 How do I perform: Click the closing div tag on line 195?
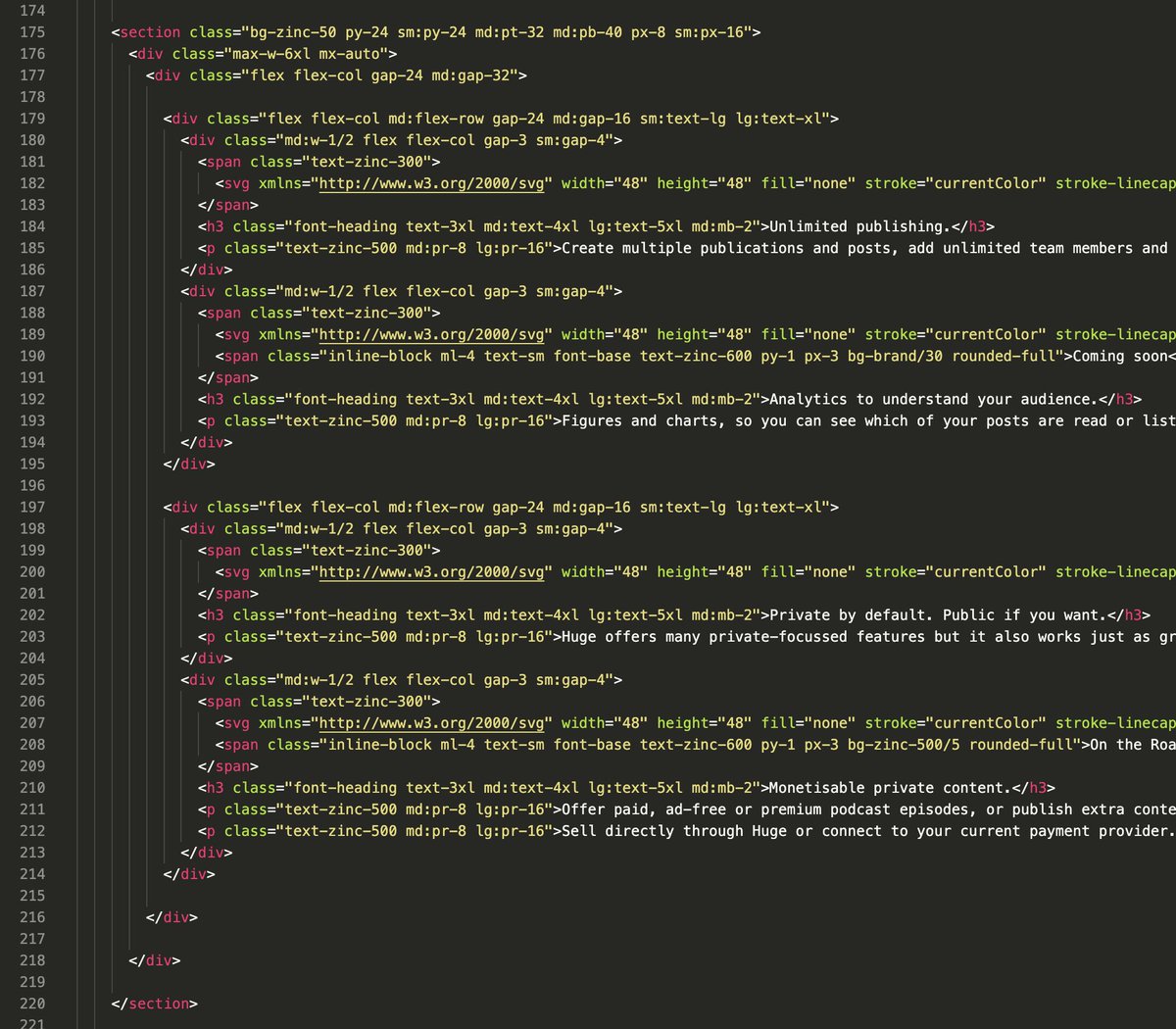coord(189,464)
